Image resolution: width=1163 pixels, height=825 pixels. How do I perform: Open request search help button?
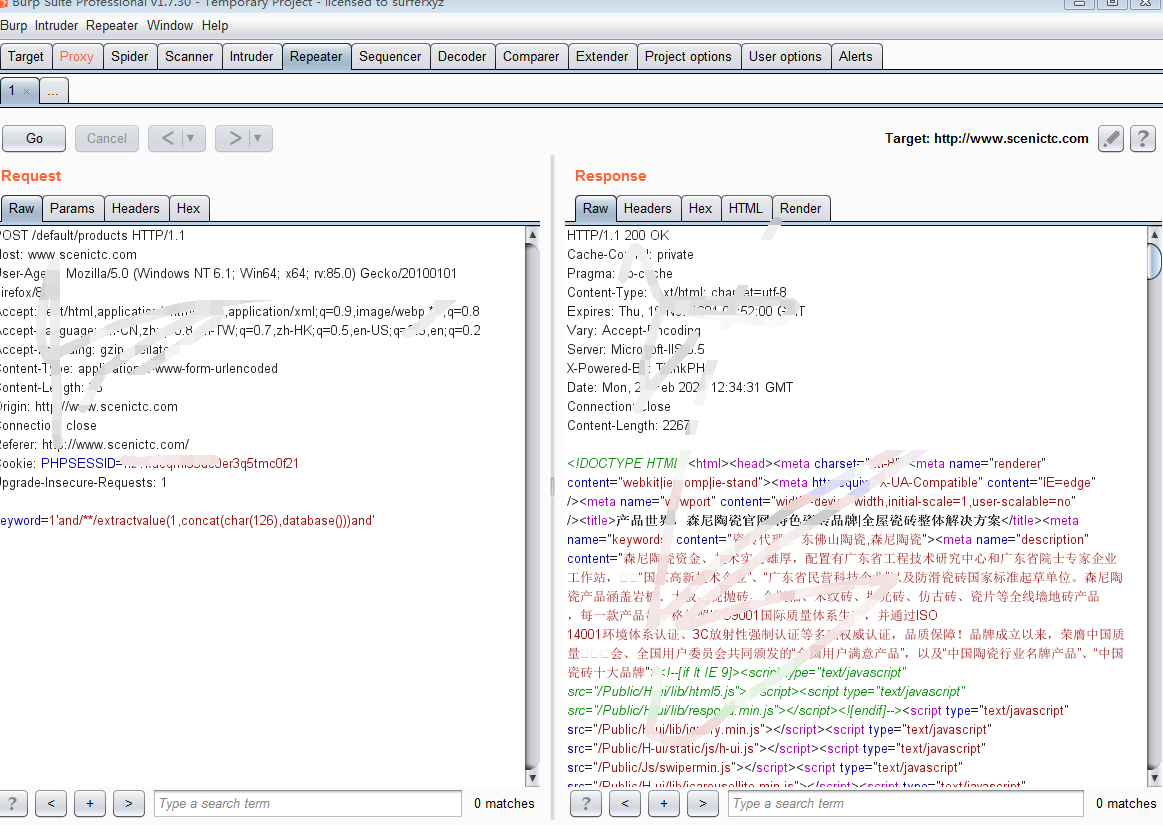coord(13,803)
